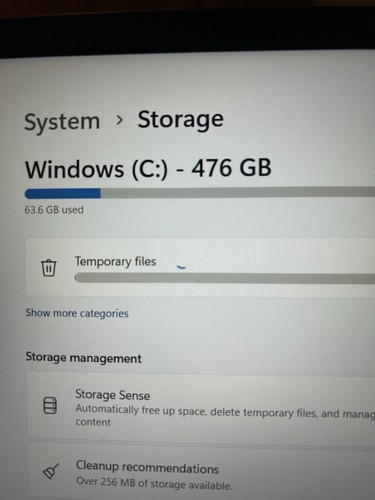The height and width of the screenshot is (500, 375).
Task: Click the blue used portion of drive bar
Action: point(63,193)
